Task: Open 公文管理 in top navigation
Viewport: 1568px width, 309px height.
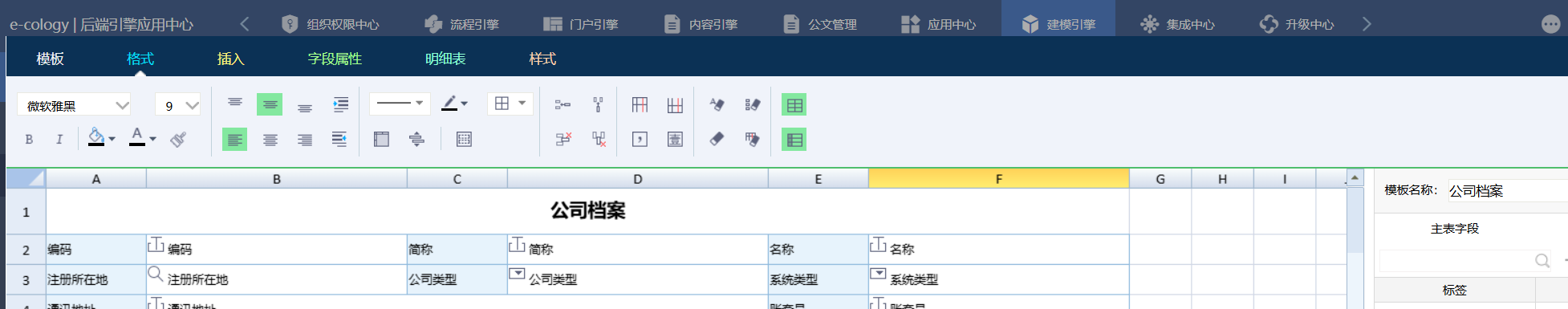Action: coord(820,24)
